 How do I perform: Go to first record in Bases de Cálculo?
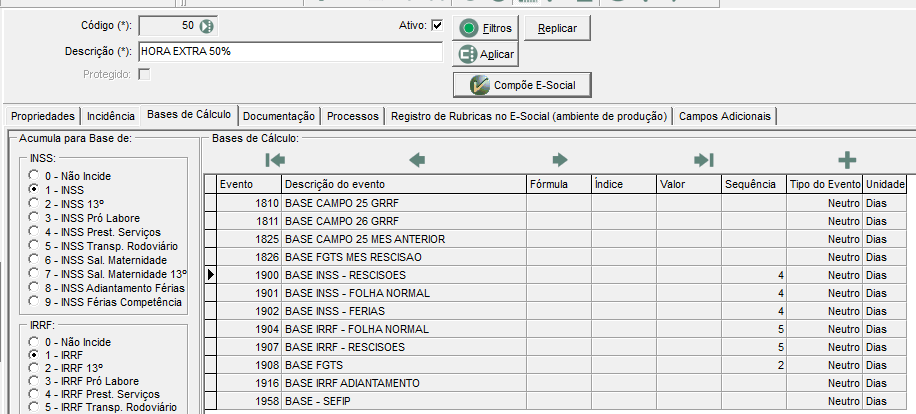pos(275,159)
